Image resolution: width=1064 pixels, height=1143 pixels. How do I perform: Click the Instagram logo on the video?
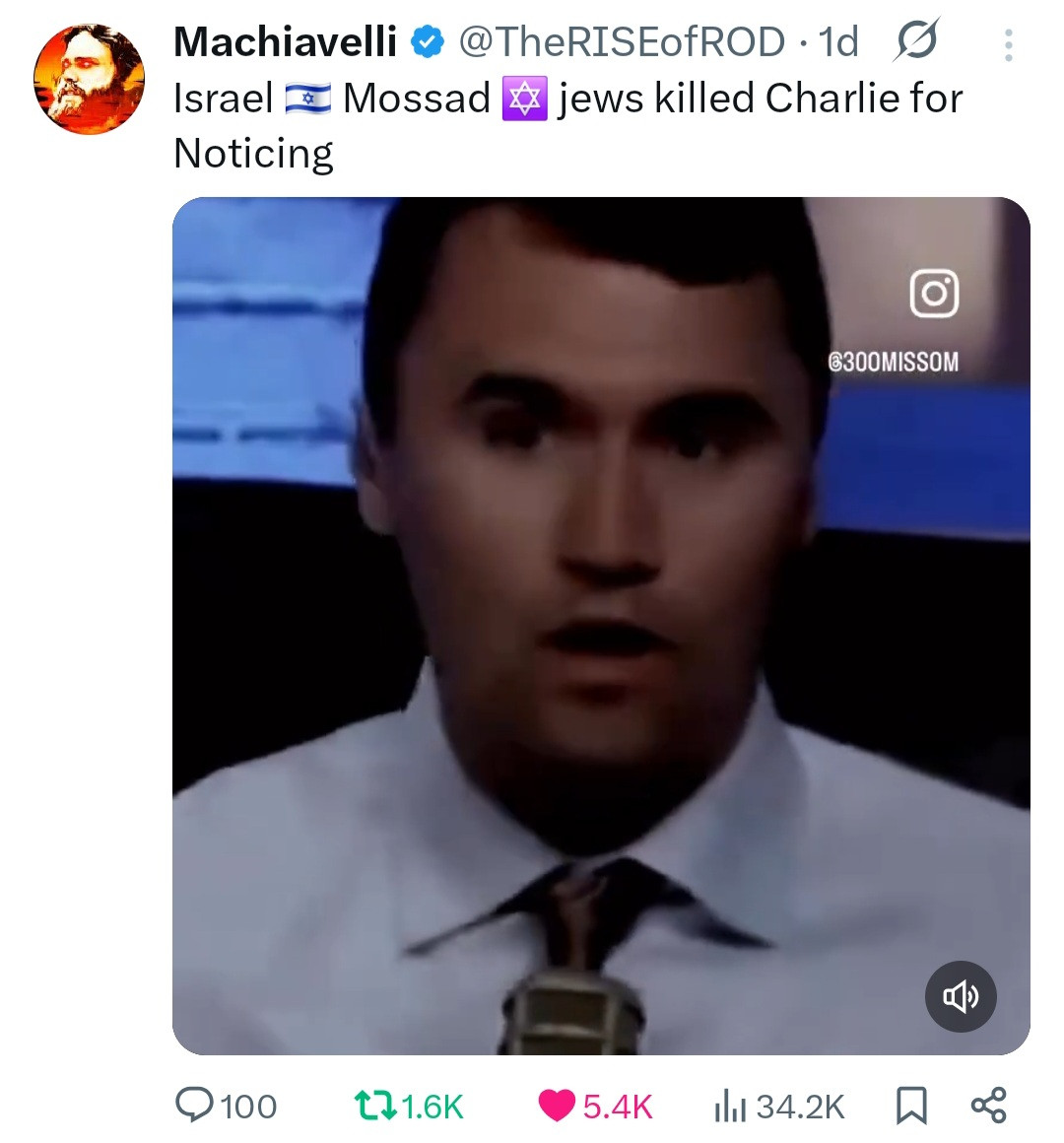pyautogui.click(x=933, y=293)
